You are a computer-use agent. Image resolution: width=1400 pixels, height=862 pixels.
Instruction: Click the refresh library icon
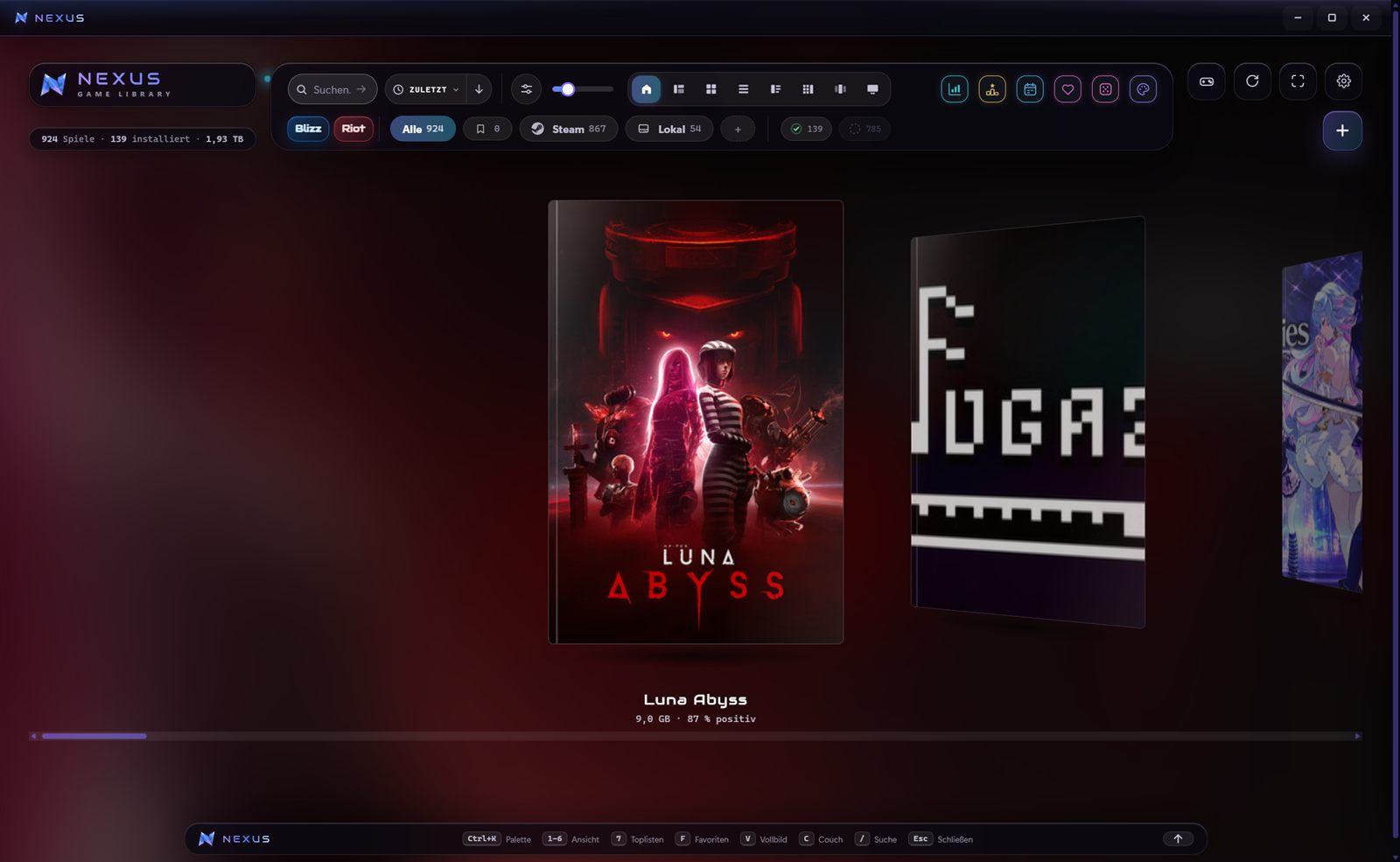coord(1252,81)
